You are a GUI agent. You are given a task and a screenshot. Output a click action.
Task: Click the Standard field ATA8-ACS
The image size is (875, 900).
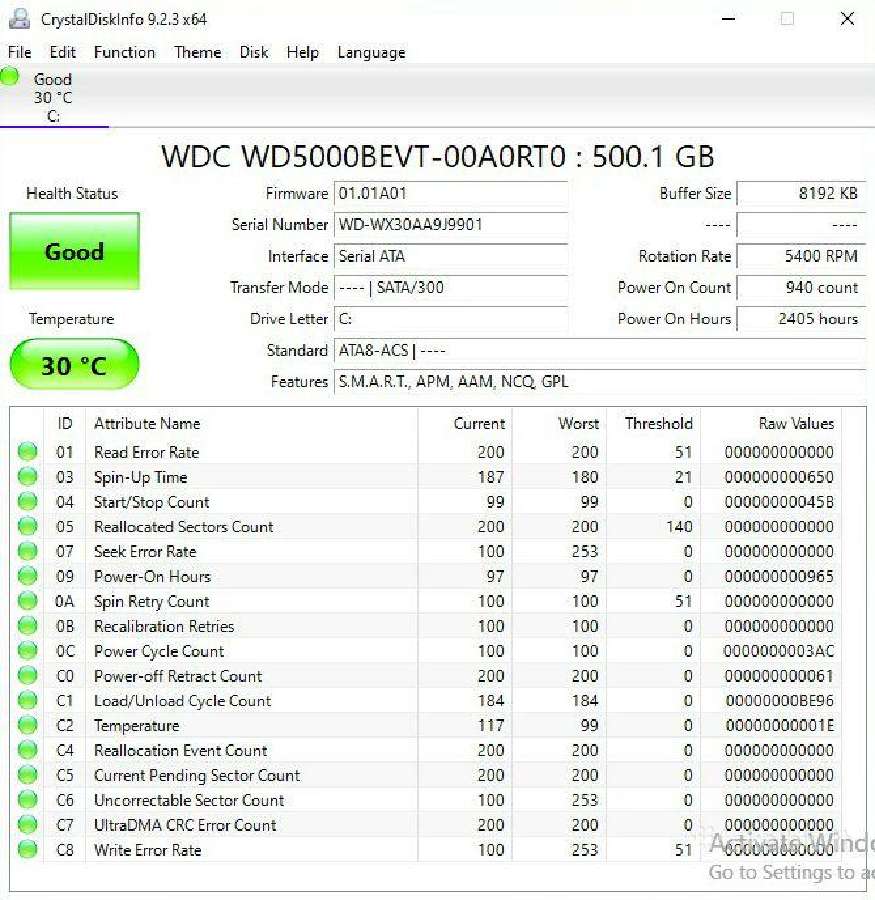[x=600, y=350]
